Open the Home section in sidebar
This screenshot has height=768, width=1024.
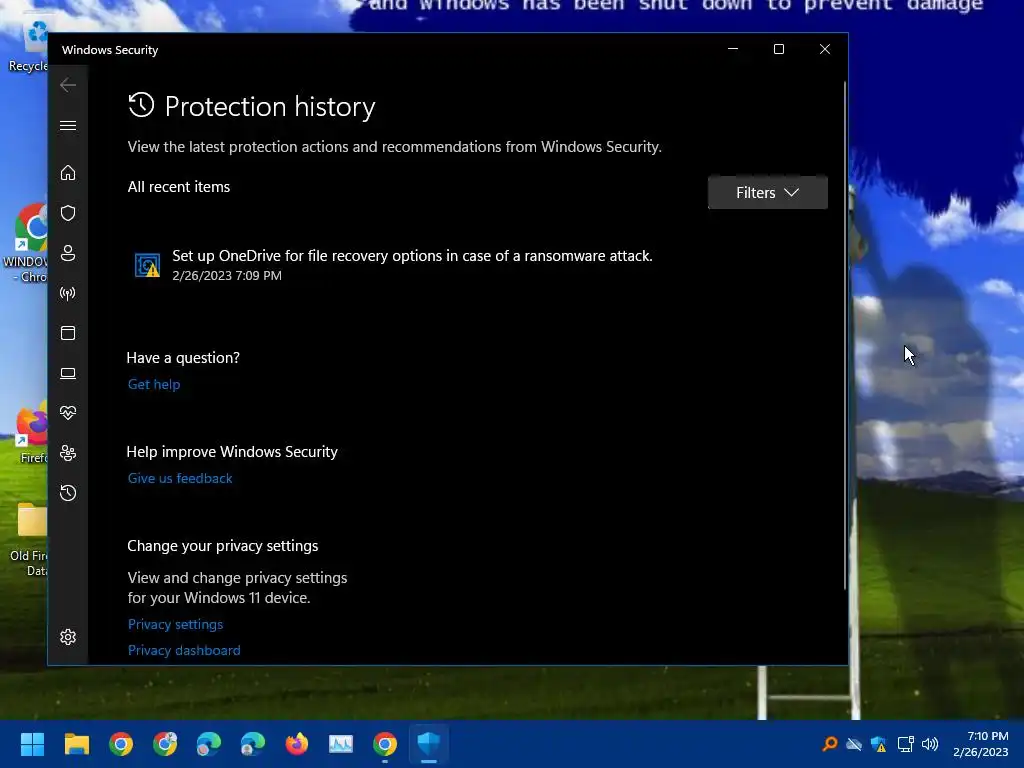(68, 173)
